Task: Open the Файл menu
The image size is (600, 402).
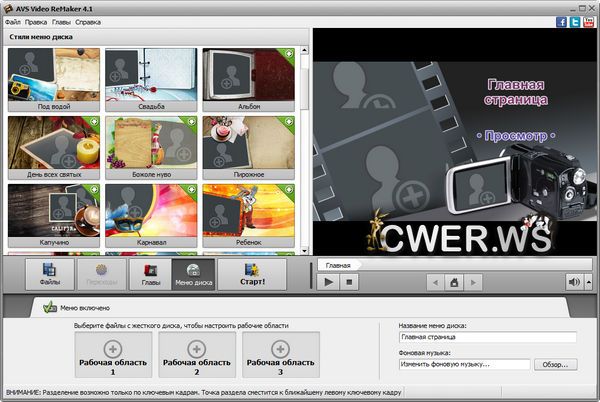Action: [x=12, y=21]
